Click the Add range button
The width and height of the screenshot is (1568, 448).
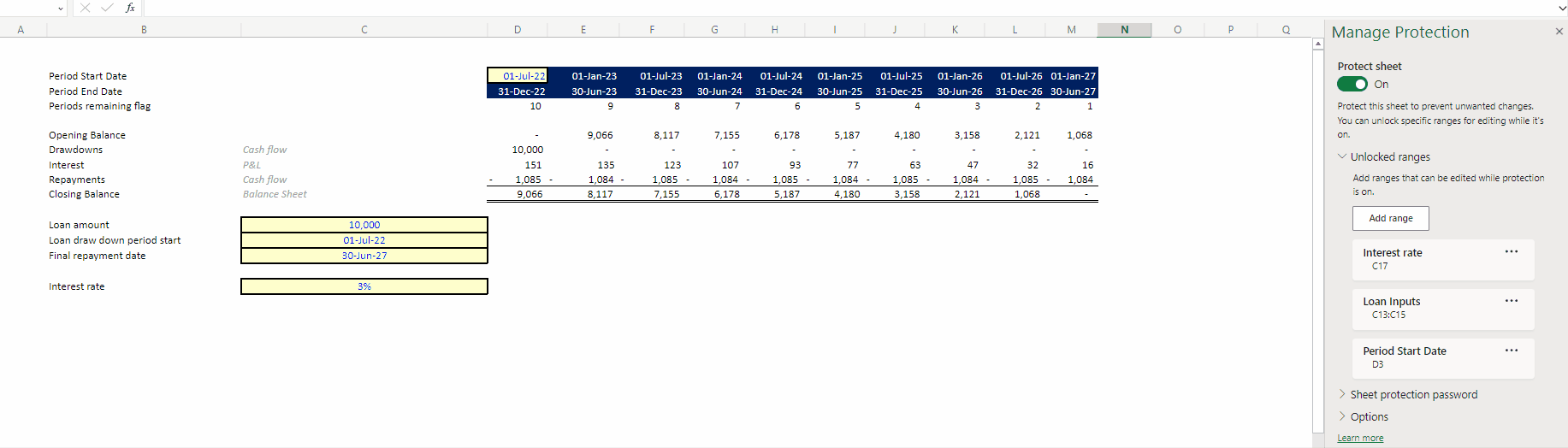(x=1390, y=218)
